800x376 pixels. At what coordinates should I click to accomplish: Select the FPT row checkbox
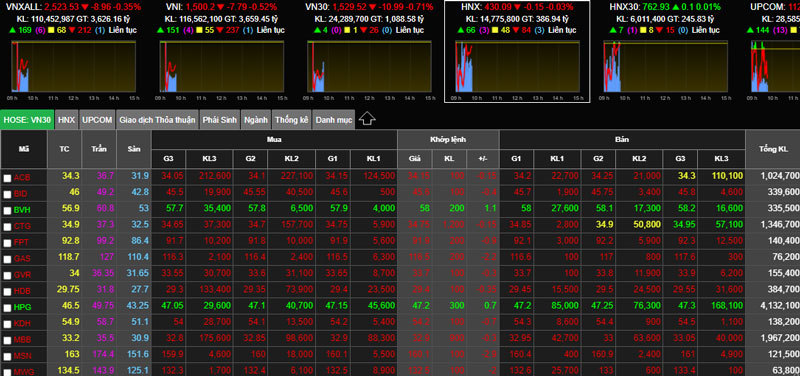tap(7, 243)
